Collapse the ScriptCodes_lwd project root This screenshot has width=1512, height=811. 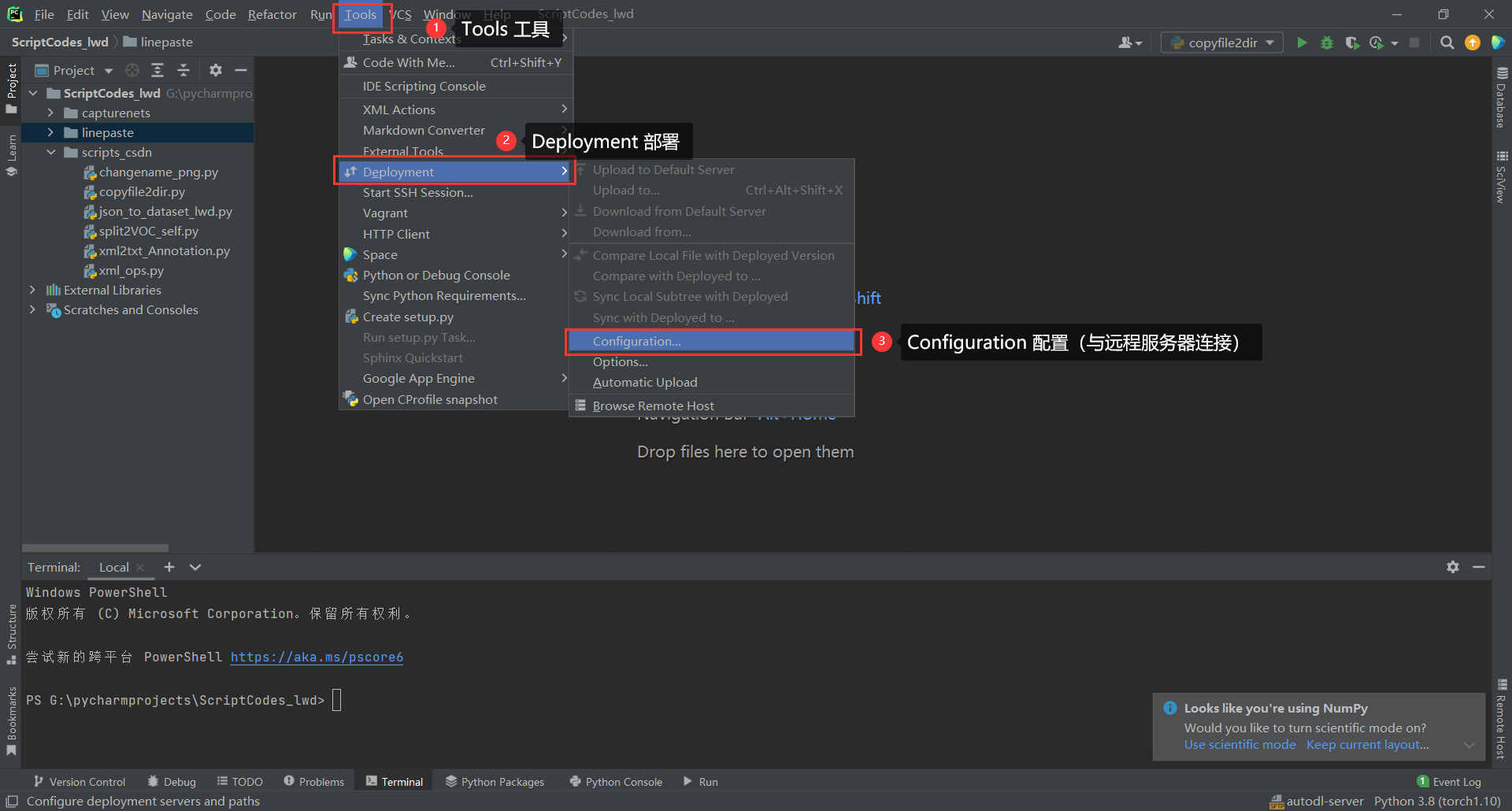pyautogui.click(x=33, y=93)
